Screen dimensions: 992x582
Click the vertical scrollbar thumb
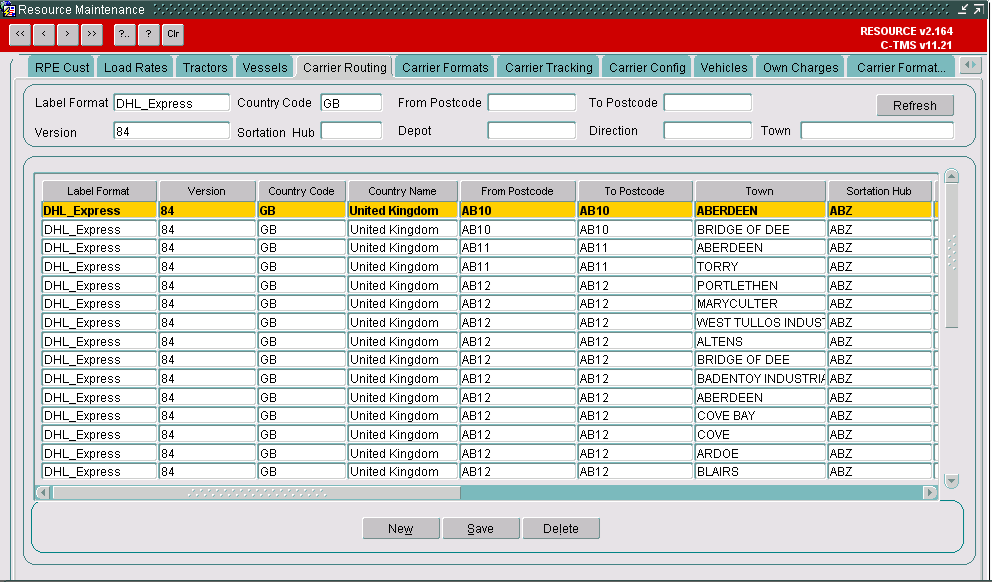coord(951,256)
